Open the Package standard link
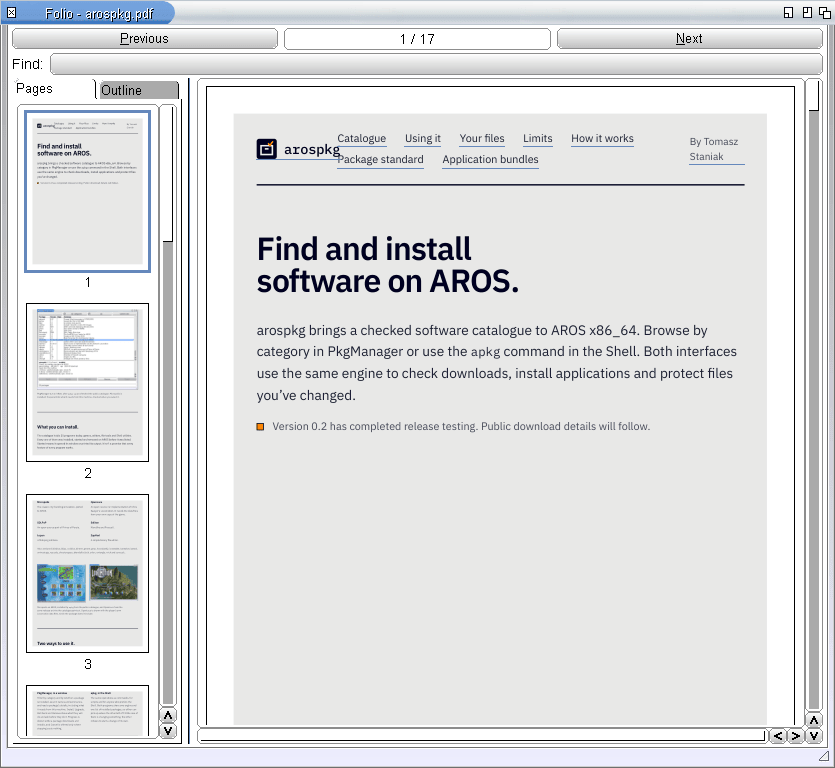Image resolution: width=835 pixels, height=768 pixels. coord(381,159)
